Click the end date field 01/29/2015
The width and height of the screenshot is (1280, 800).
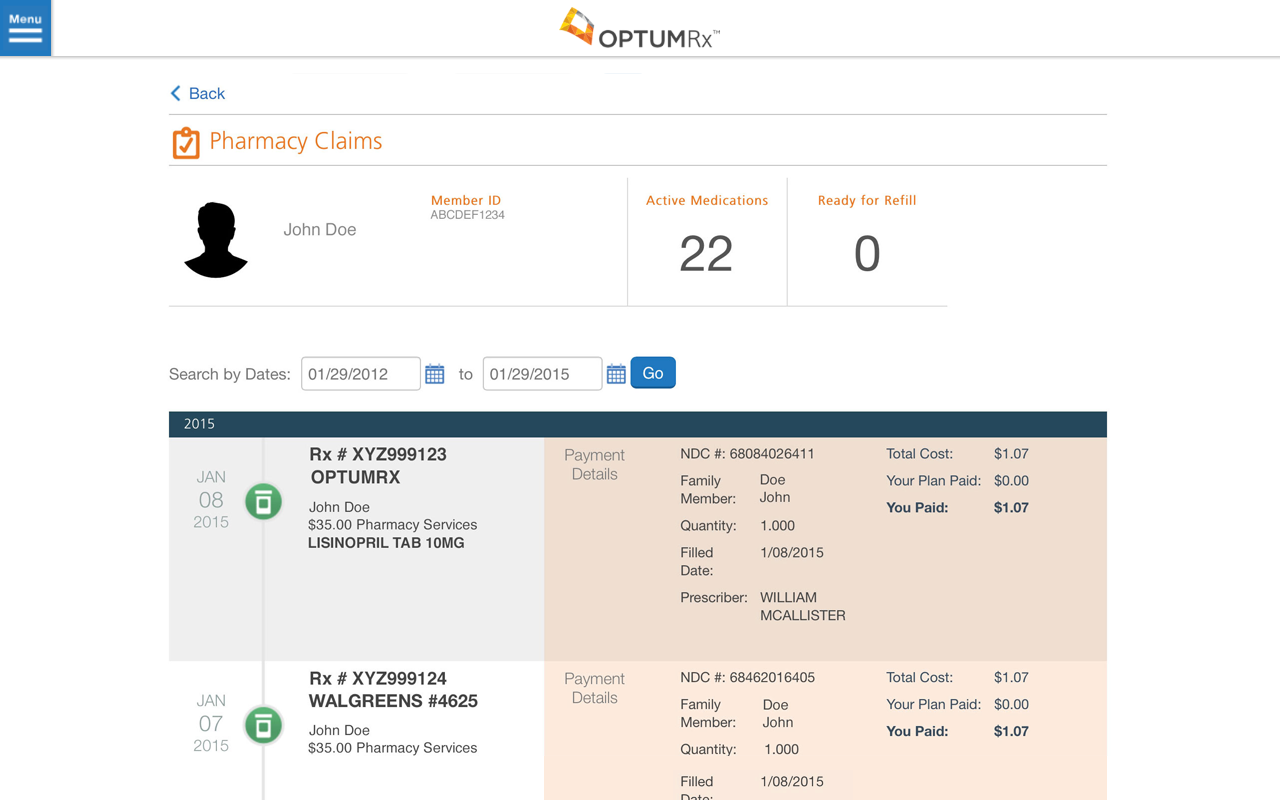coord(542,374)
